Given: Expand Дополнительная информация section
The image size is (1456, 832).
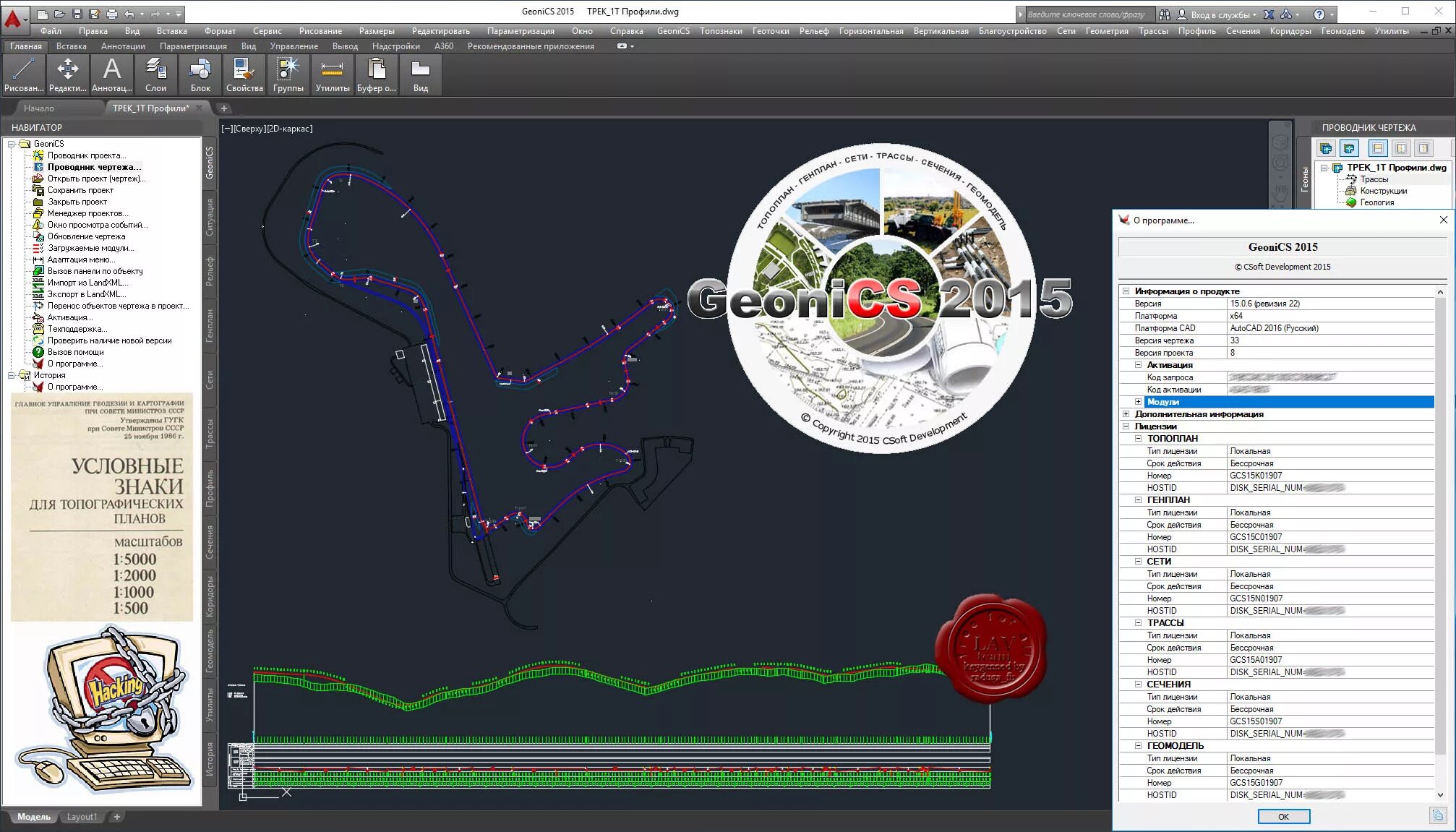Looking at the screenshot, I should click(1126, 414).
